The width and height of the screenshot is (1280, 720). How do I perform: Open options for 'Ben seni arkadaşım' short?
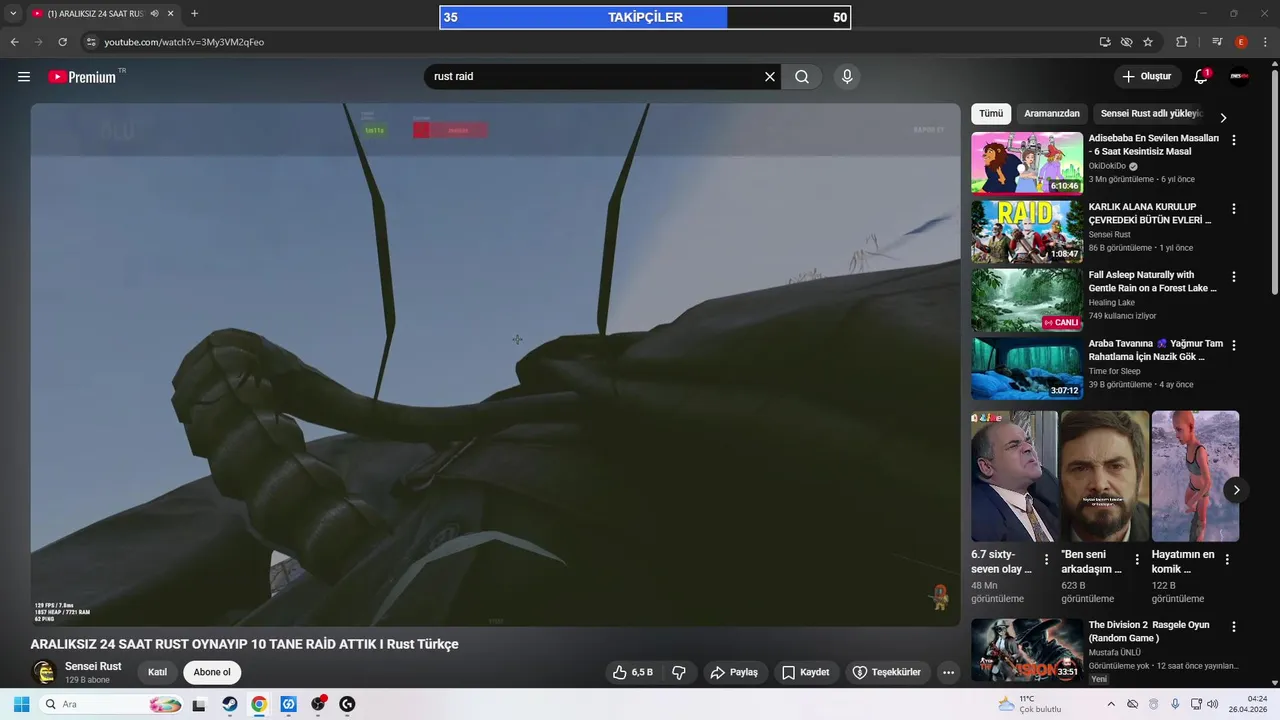tap(1137, 560)
